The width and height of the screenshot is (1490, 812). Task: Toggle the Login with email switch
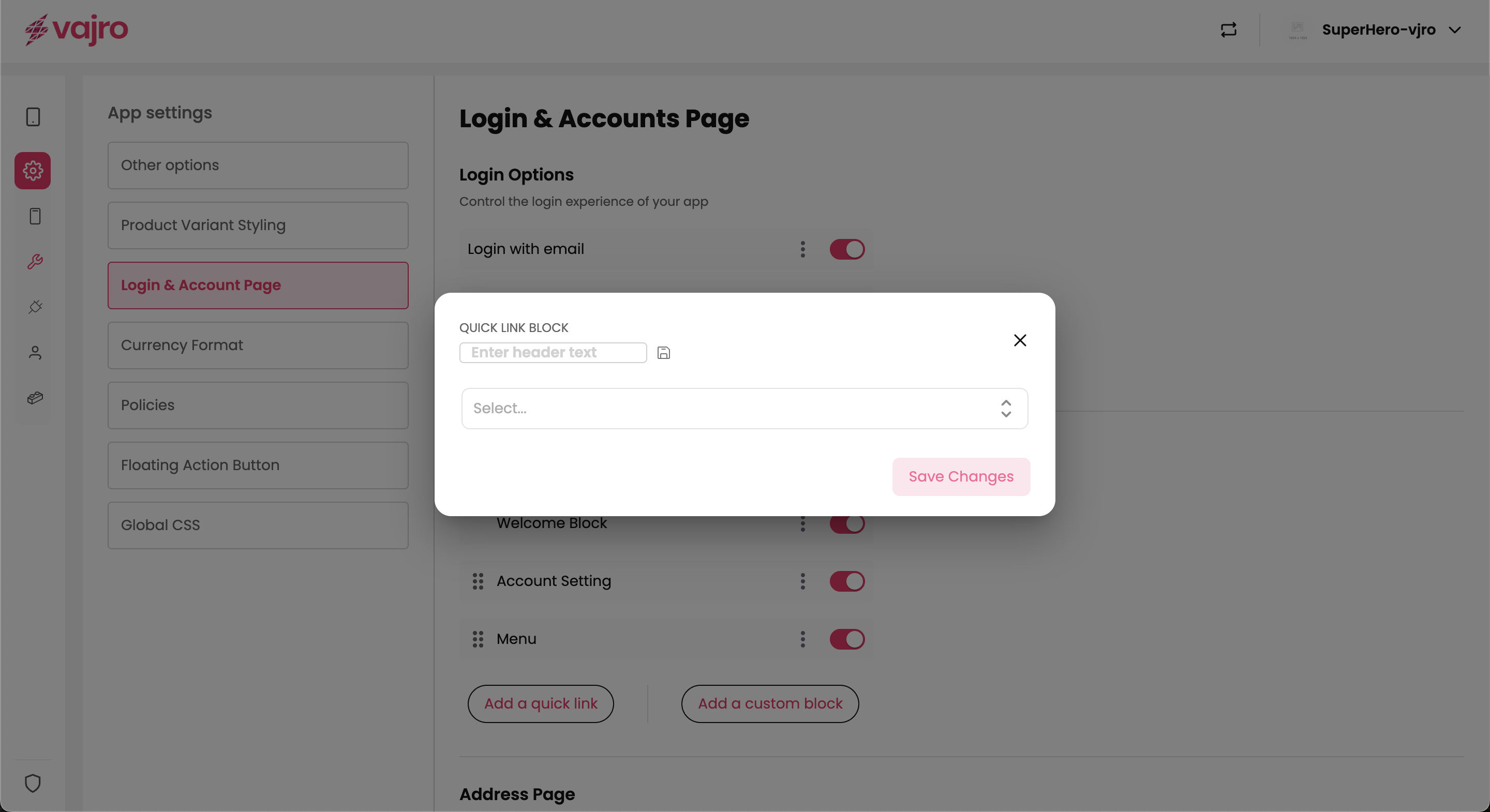coord(847,249)
